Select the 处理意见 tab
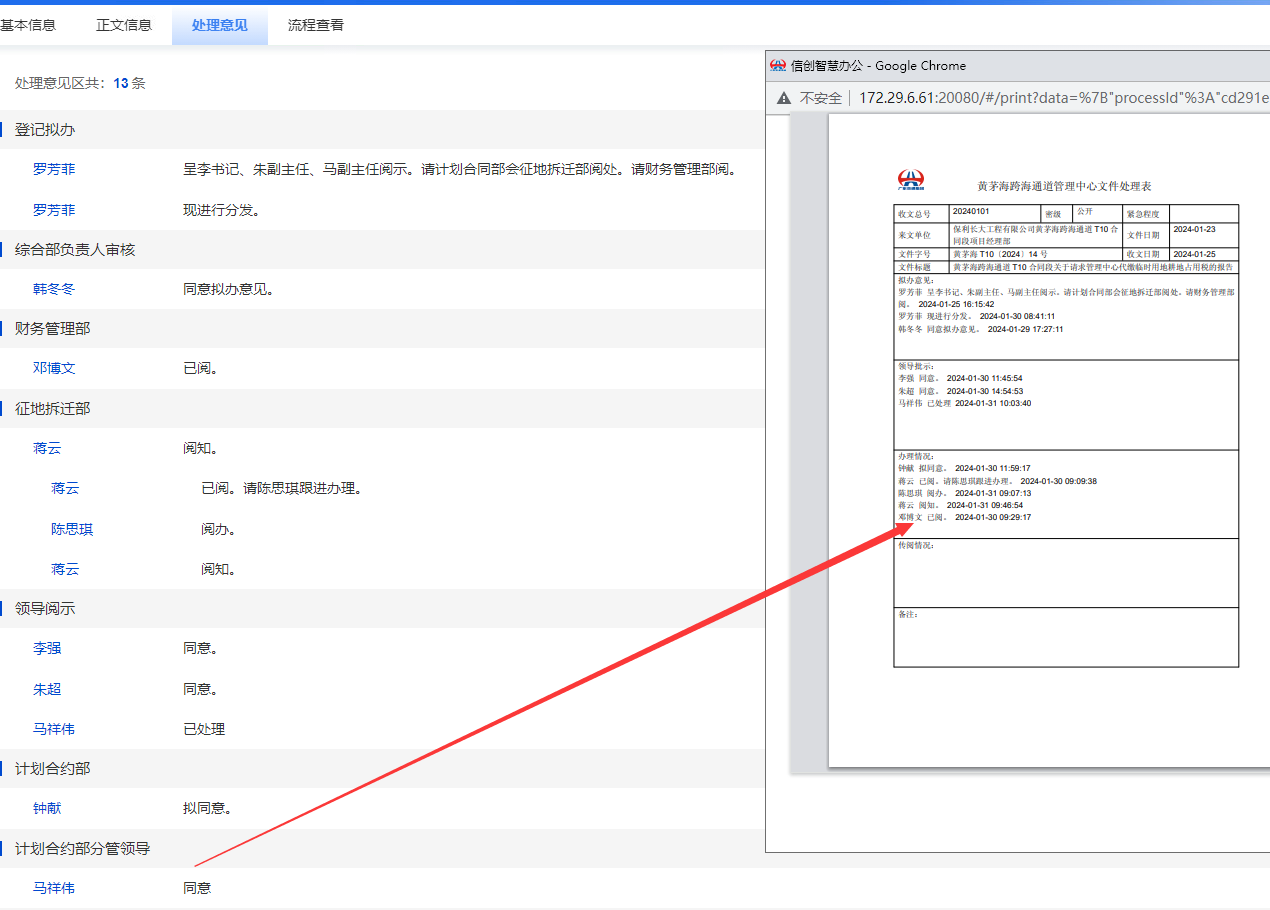Screen dimensions: 1270x910 [220, 25]
